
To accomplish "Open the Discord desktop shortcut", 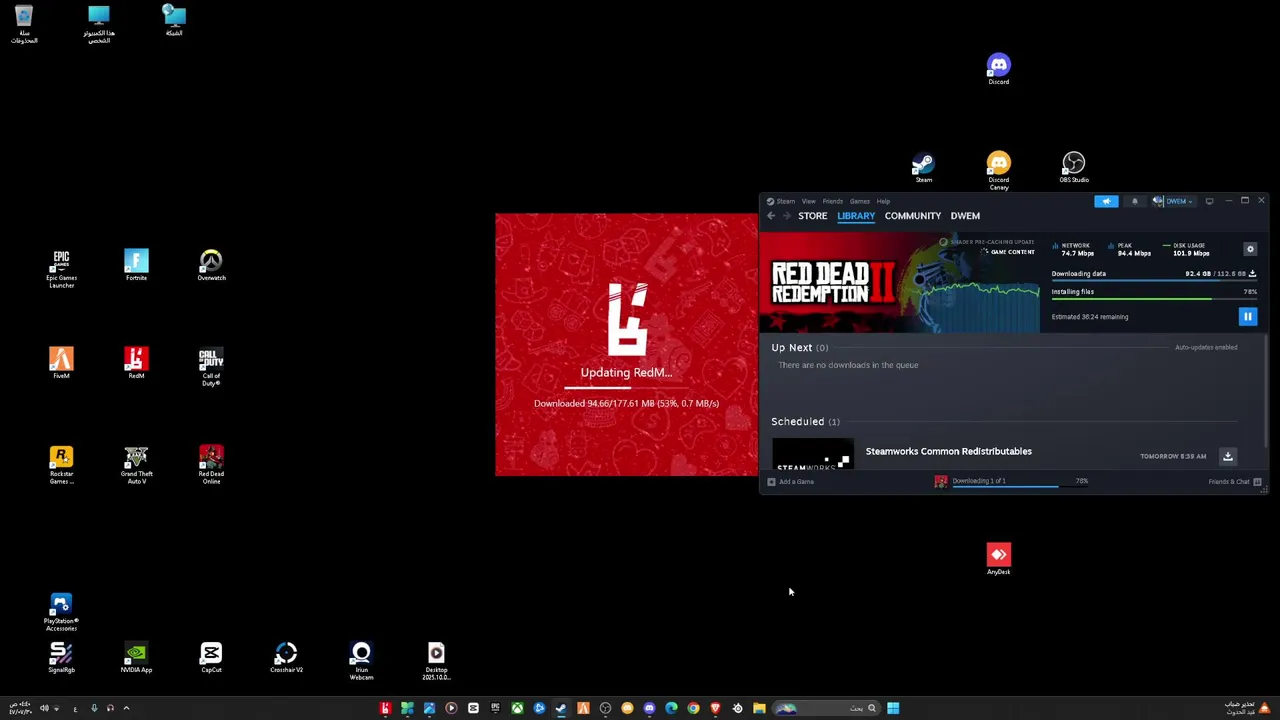I will pos(998,70).
